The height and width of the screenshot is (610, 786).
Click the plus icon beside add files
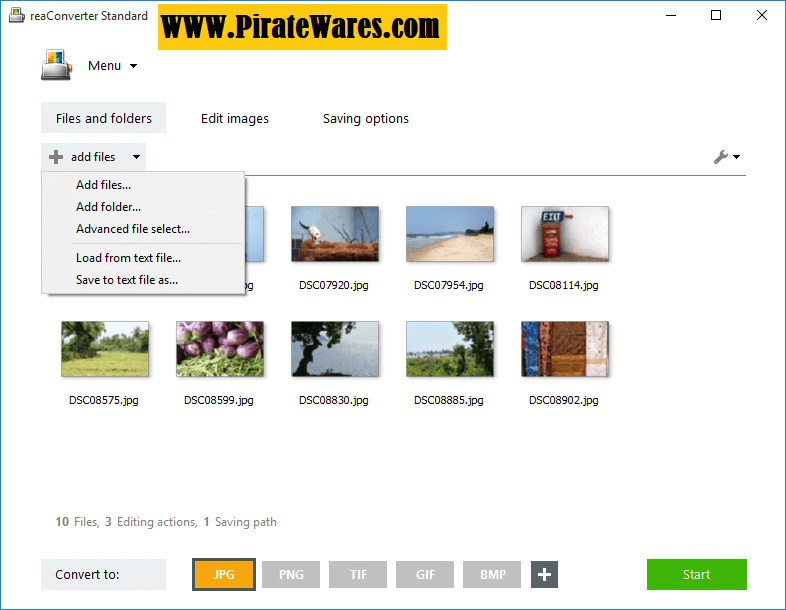pyautogui.click(x=56, y=157)
